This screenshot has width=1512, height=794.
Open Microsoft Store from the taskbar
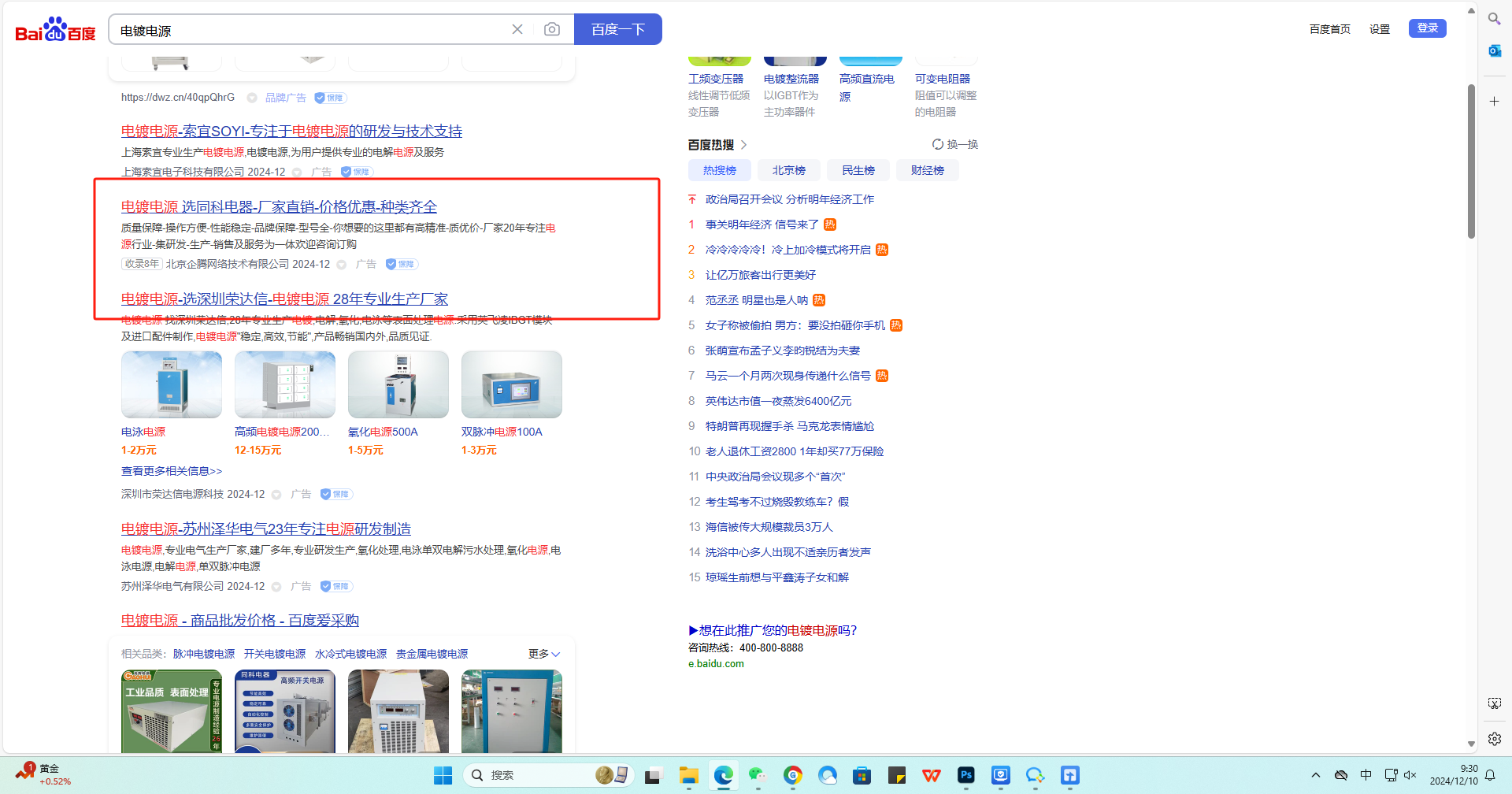[862, 776]
